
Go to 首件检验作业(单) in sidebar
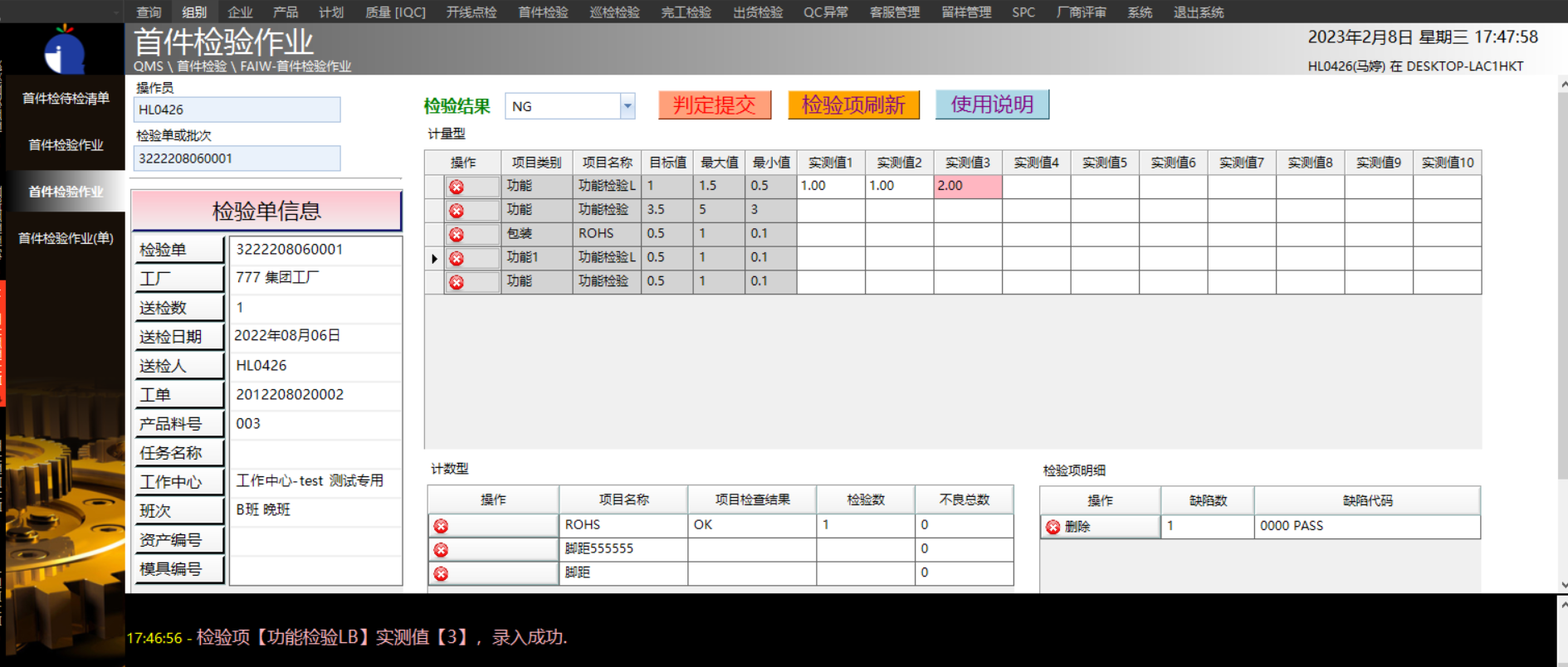[x=66, y=238]
